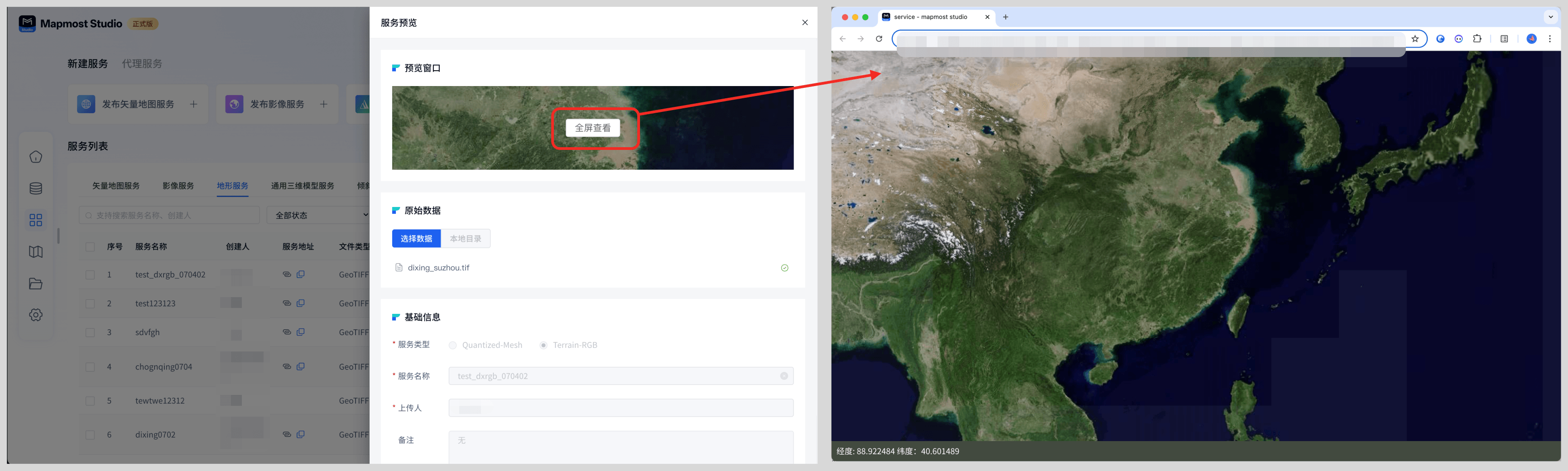This screenshot has width=1568, height=471.
Task: Click the home icon in left sidebar
Action: (x=36, y=157)
